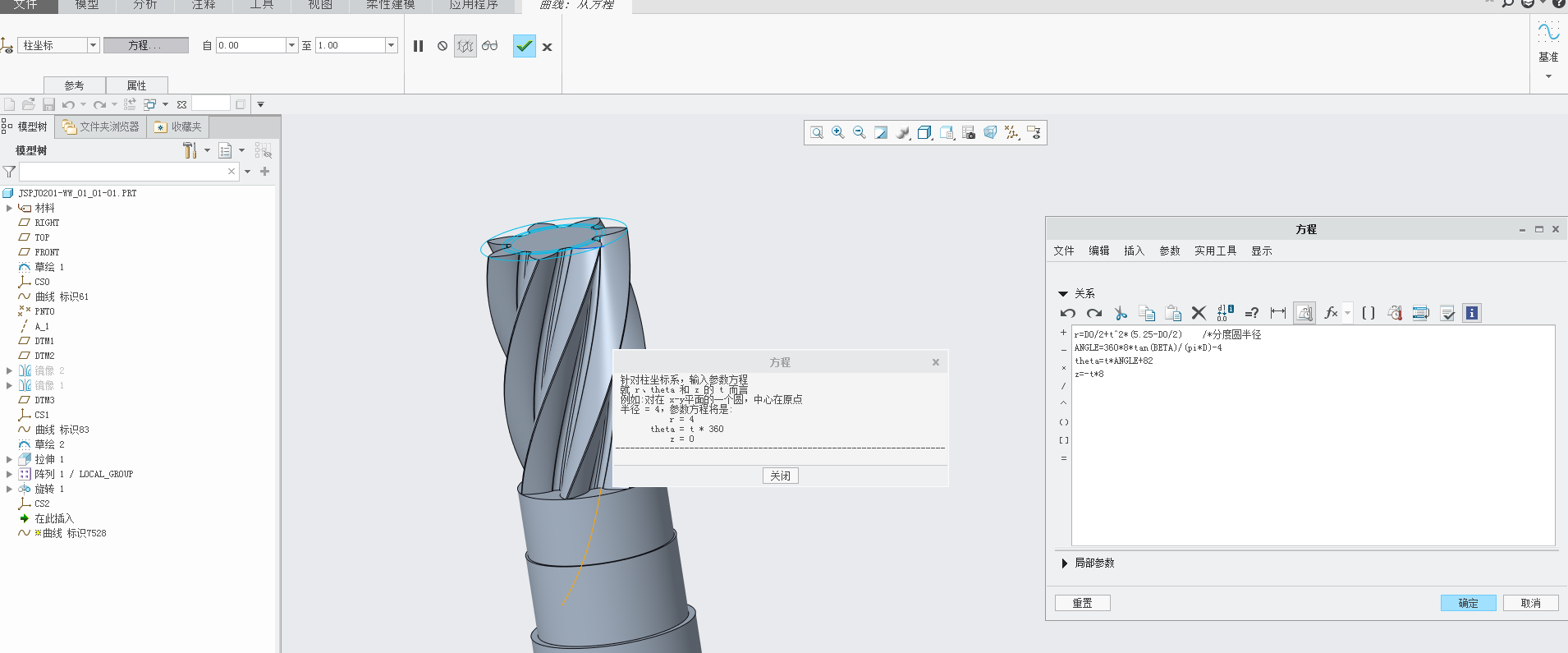
Task: Expand the 局部参数 section
Action: [1064, 563]
